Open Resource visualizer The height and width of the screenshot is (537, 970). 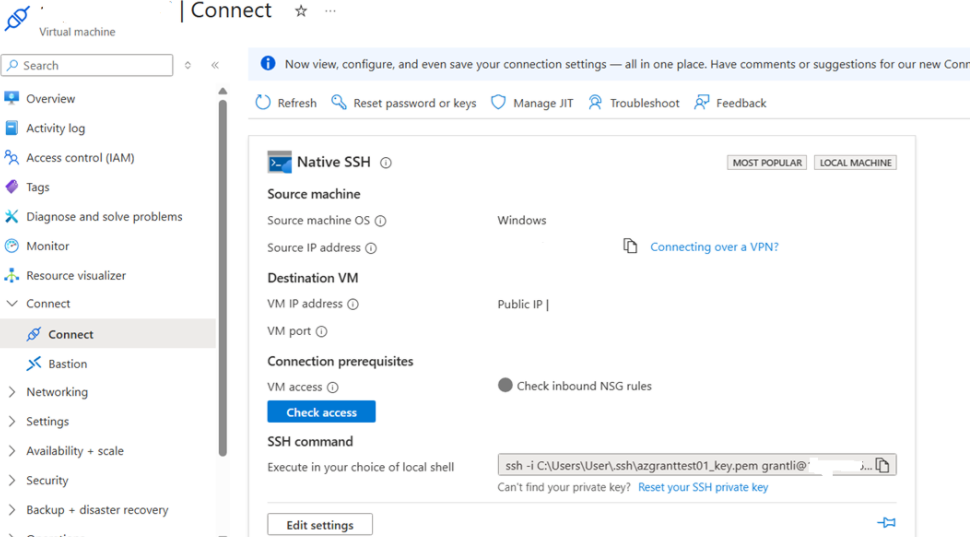(75, 275)
